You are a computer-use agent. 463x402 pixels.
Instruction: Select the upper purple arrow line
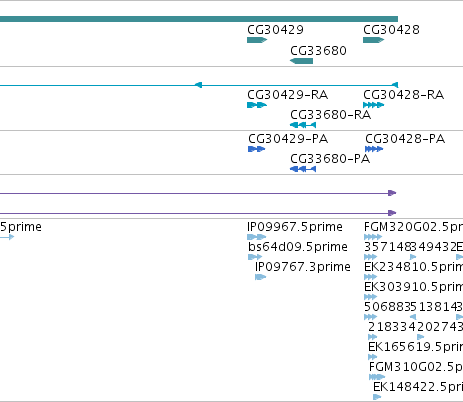tap(198, 193)
